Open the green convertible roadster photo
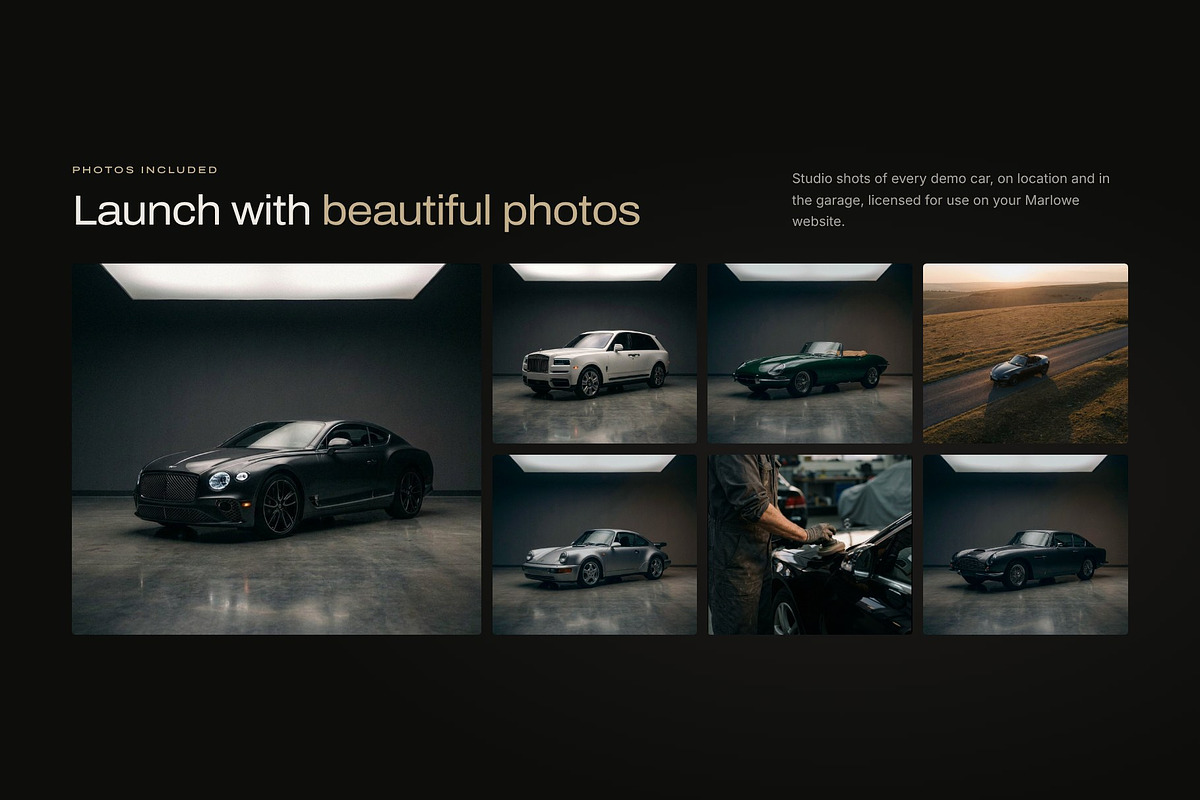The image size is (1200, 800). pyautogui.click(x=810, y=353)
